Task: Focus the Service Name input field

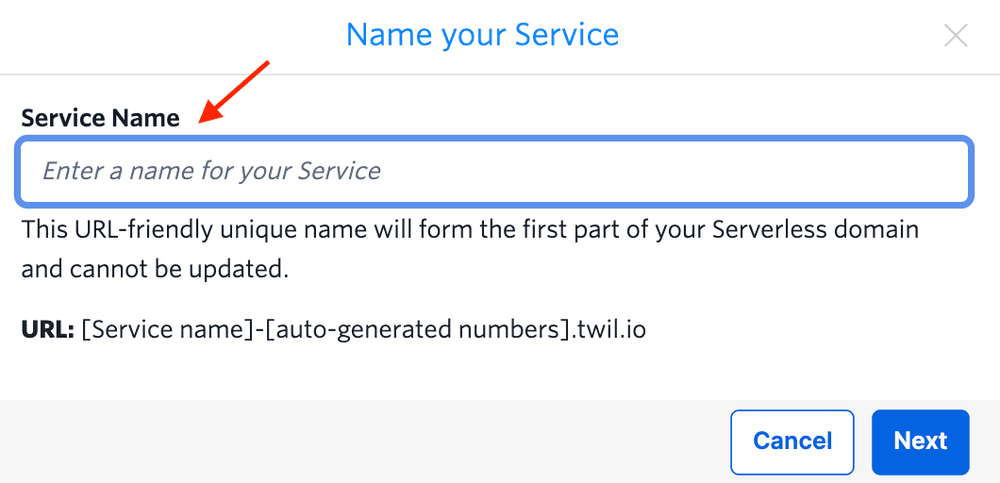Action: (x=494, y=171)
